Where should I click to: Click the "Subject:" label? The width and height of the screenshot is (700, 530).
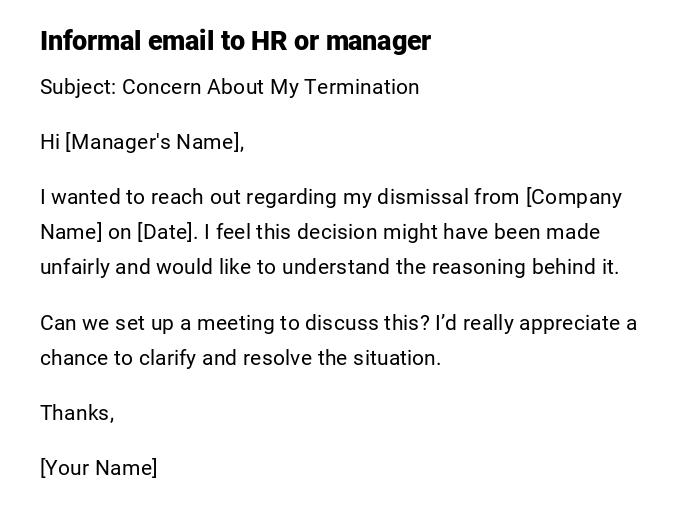[78, 87]
